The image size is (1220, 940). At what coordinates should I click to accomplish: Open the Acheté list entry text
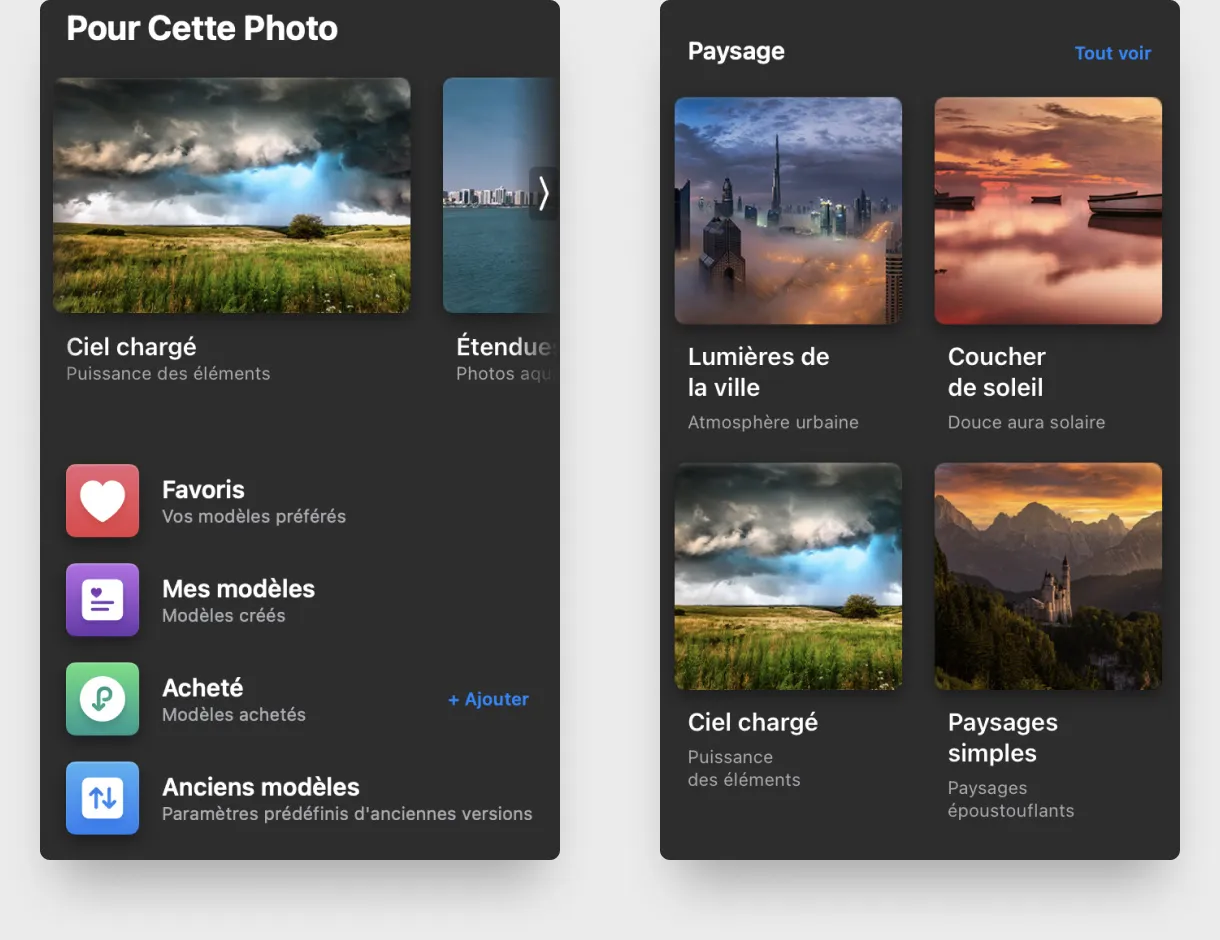click(x=203, y=688)
